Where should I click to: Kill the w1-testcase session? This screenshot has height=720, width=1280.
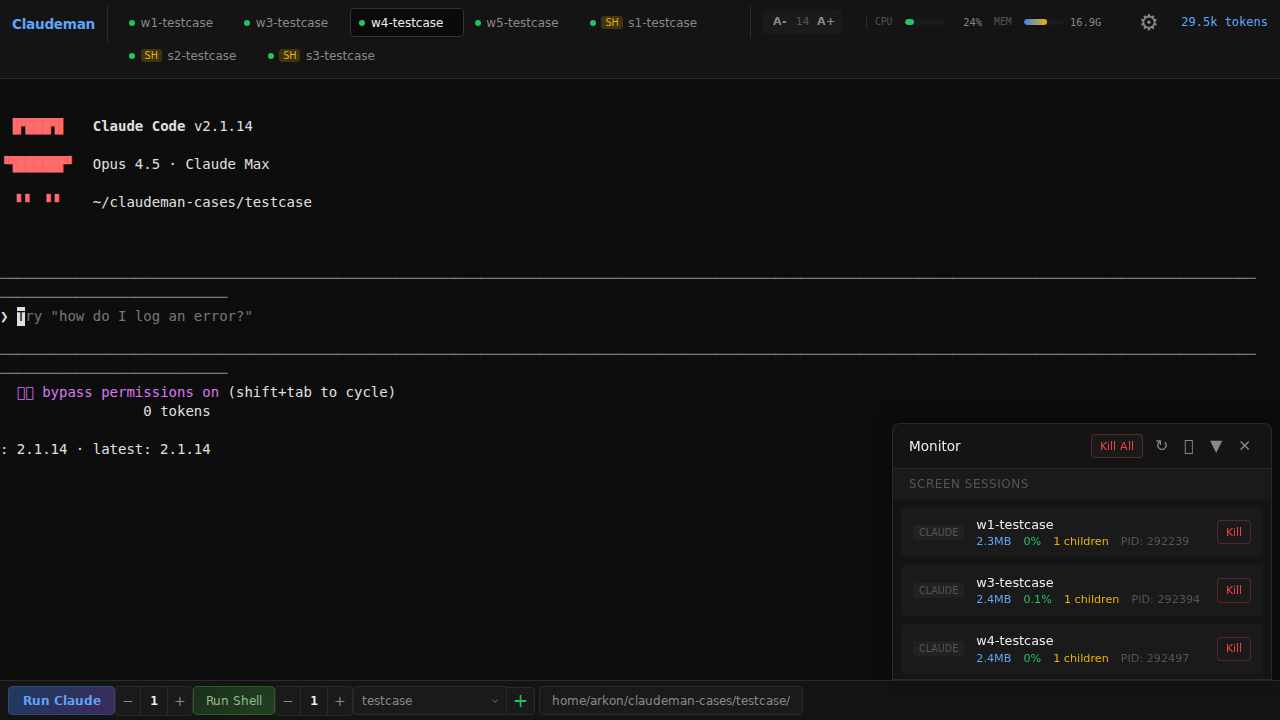pos(1233,532)
